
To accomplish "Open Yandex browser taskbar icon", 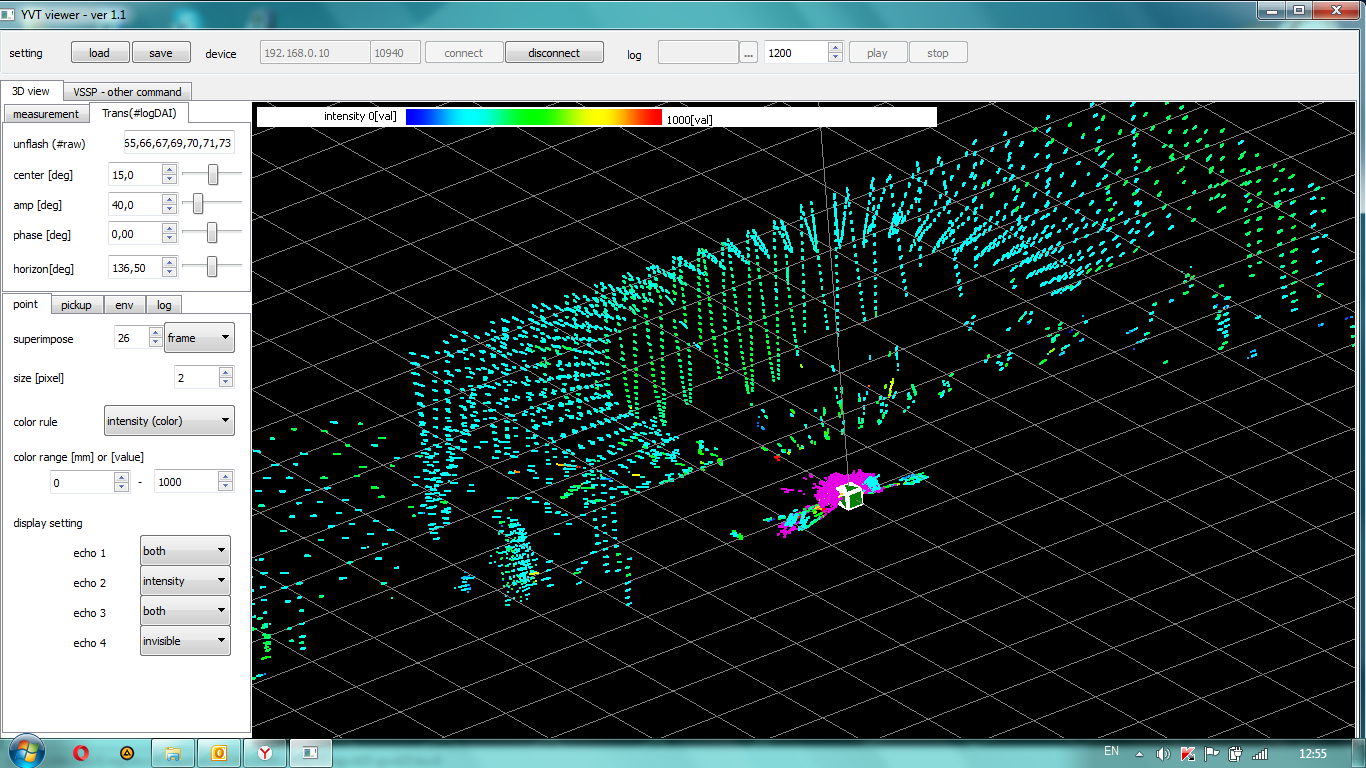I will 264,752.
